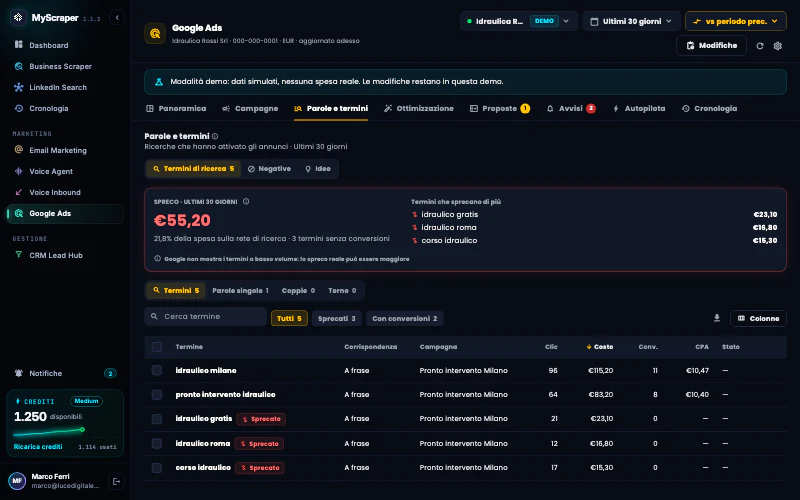Select the Termini 5 segment
This screenshot has width=800, height=500.
(176, 291)
